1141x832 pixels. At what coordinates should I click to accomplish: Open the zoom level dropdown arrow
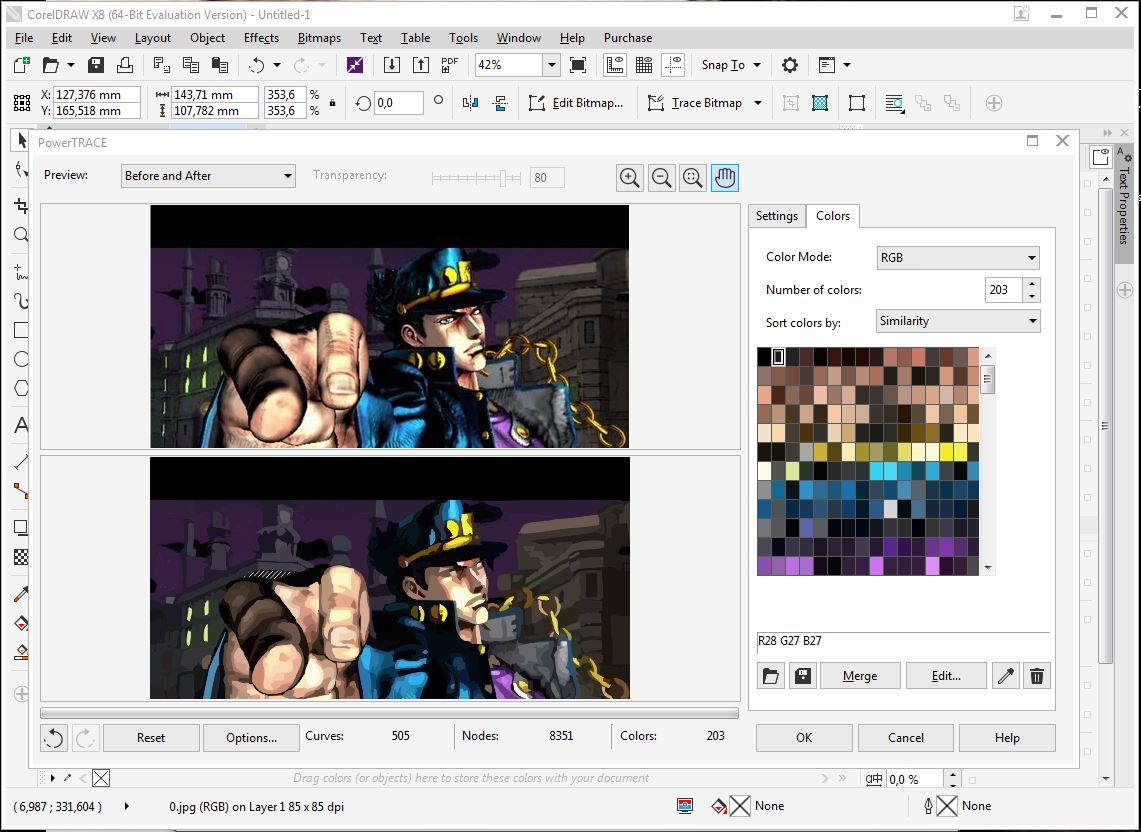pyautogui.click(x=552, y=65)
